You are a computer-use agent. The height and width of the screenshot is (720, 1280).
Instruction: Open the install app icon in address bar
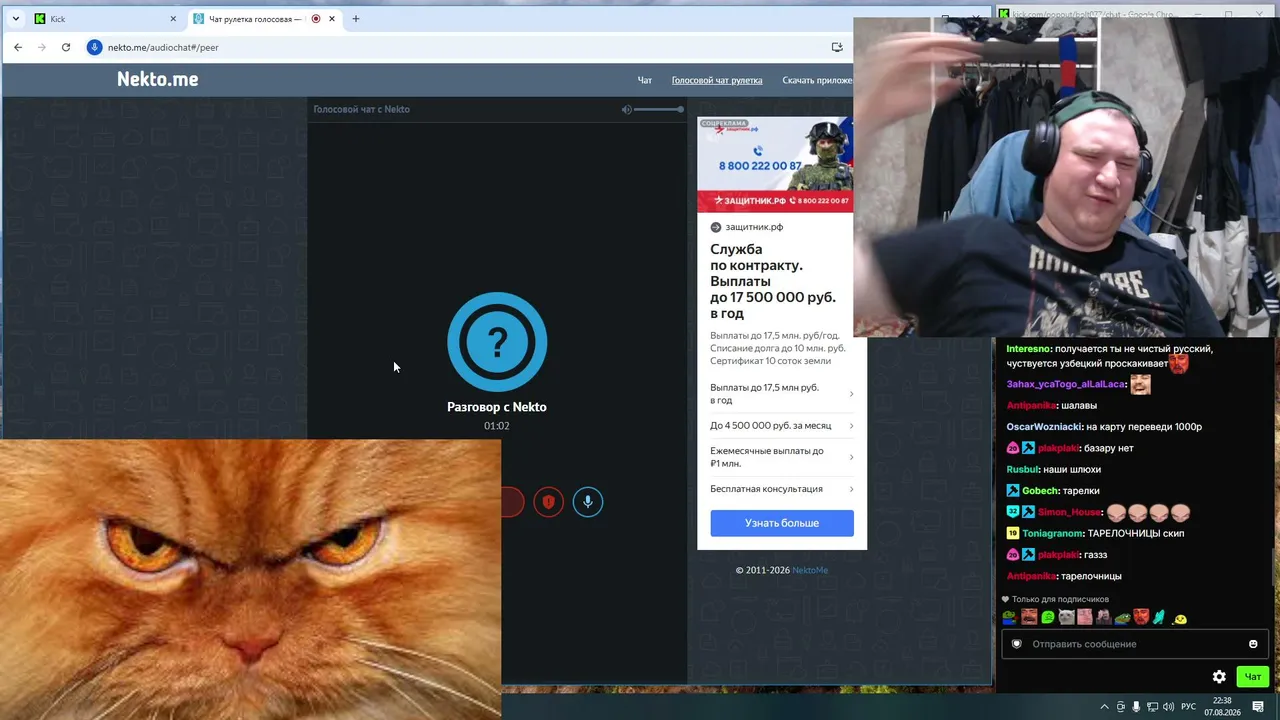(x=837, y=47)
